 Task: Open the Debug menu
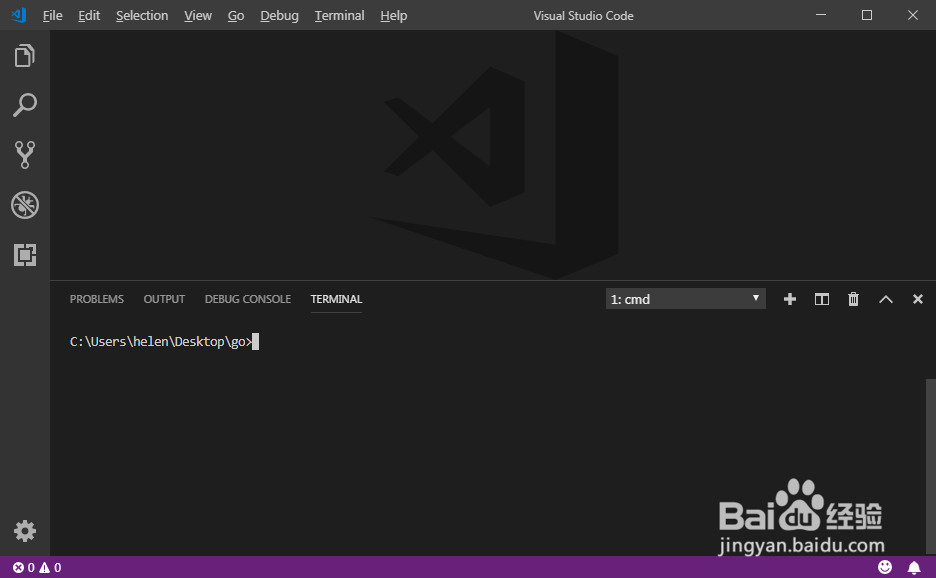tap(279, 16)
